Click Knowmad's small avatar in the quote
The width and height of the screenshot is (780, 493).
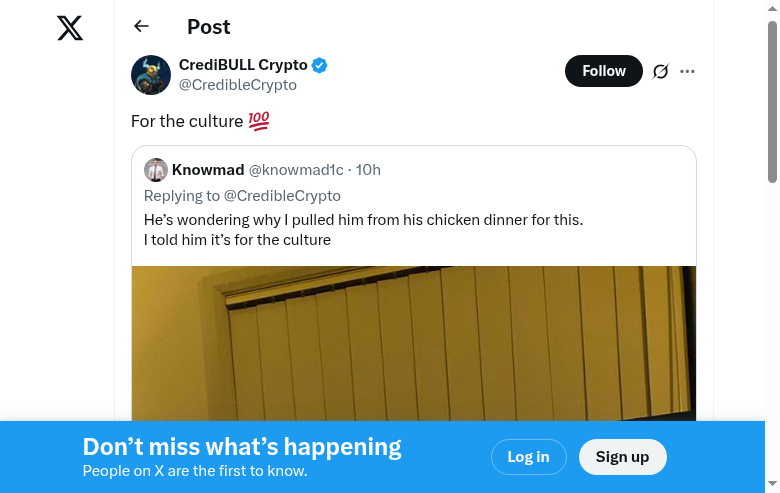[x=155, y=169]
